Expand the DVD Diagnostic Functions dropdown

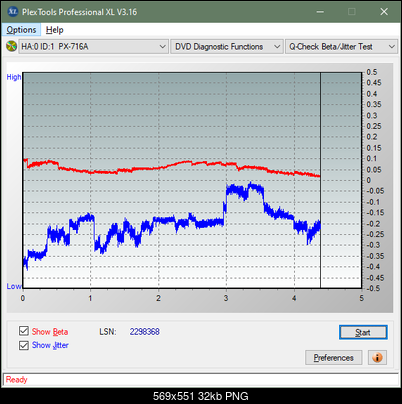[x=227, y=47]
